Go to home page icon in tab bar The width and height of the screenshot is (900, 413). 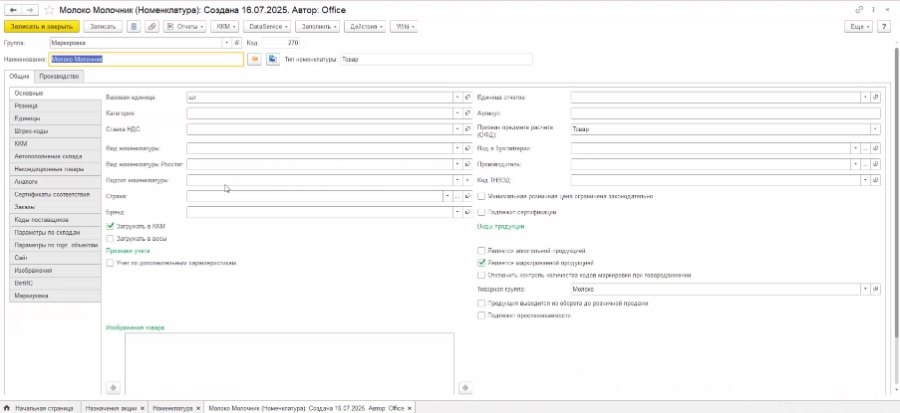(7, 408)
